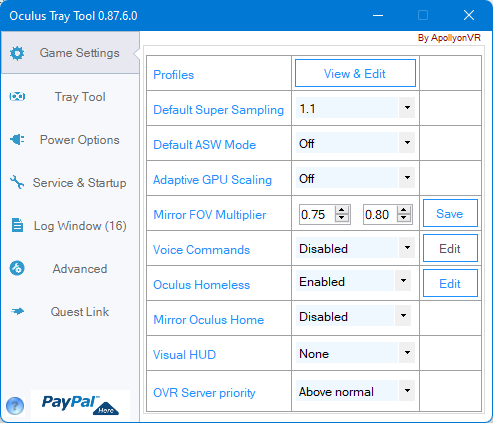Click the Game Settings gear icon
493x423 pixels.
click(x=17, y=53)
